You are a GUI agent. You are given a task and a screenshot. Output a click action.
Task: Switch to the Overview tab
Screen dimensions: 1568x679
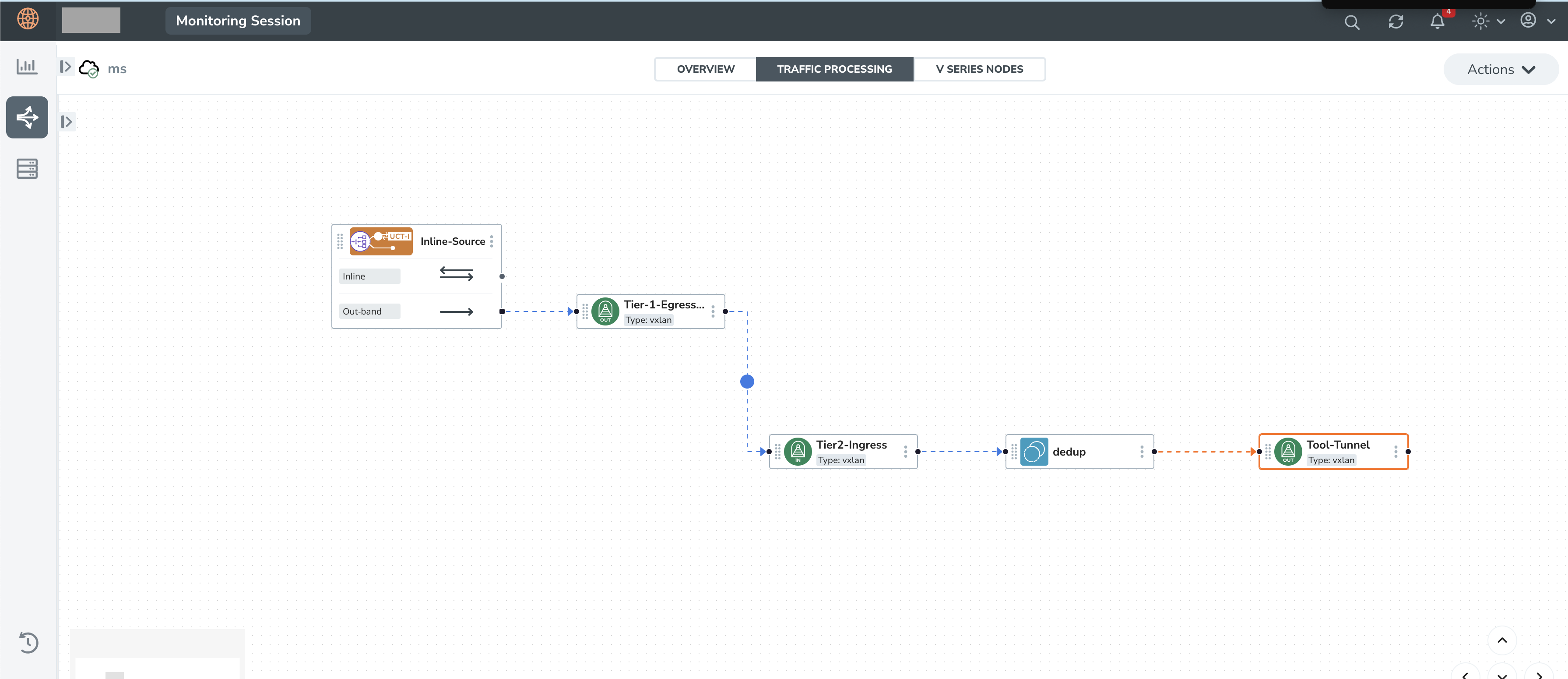705,69
